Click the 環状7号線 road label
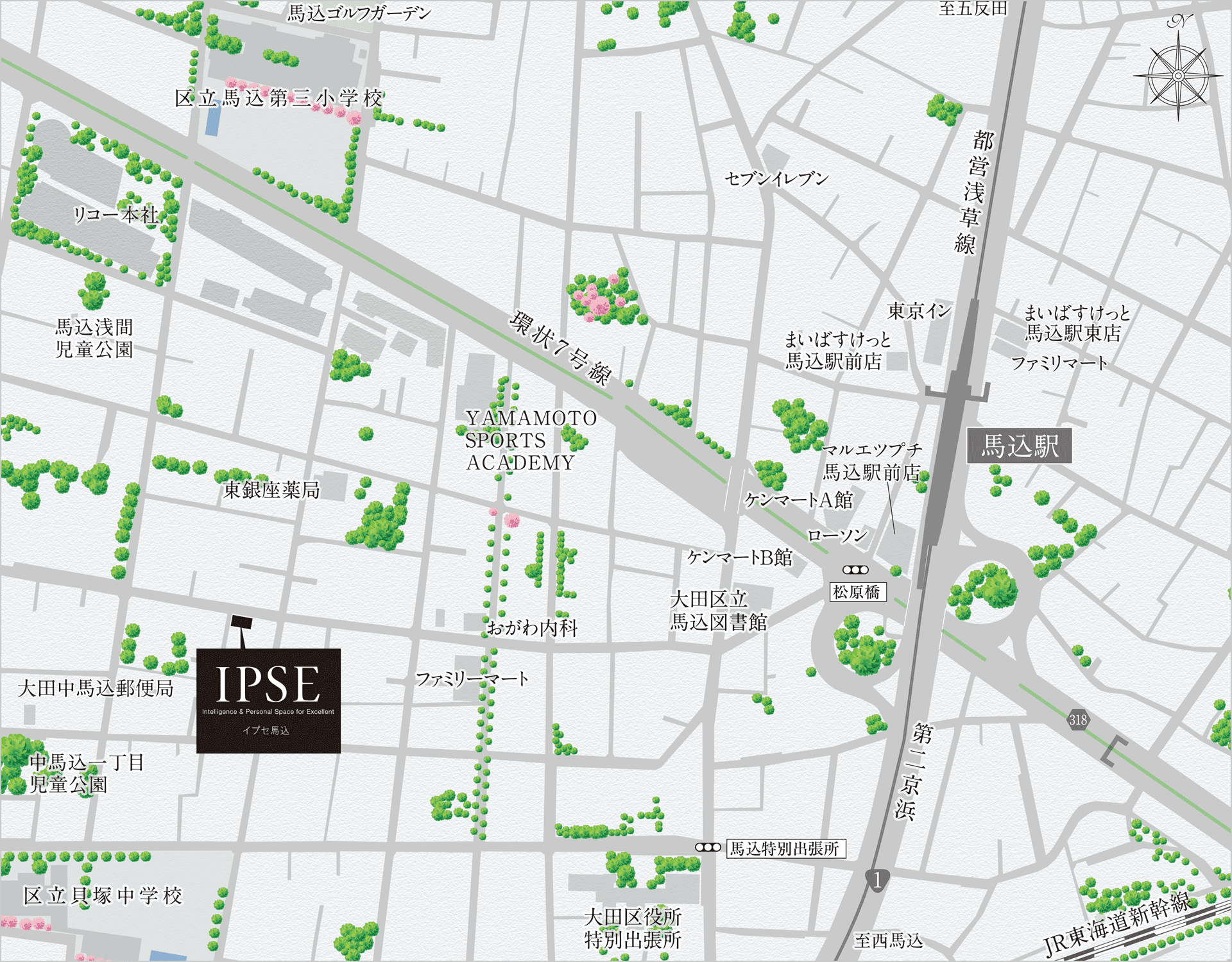Image resolution: width=1232 pixels, height=962 pixels. click(x=561, y=348)
